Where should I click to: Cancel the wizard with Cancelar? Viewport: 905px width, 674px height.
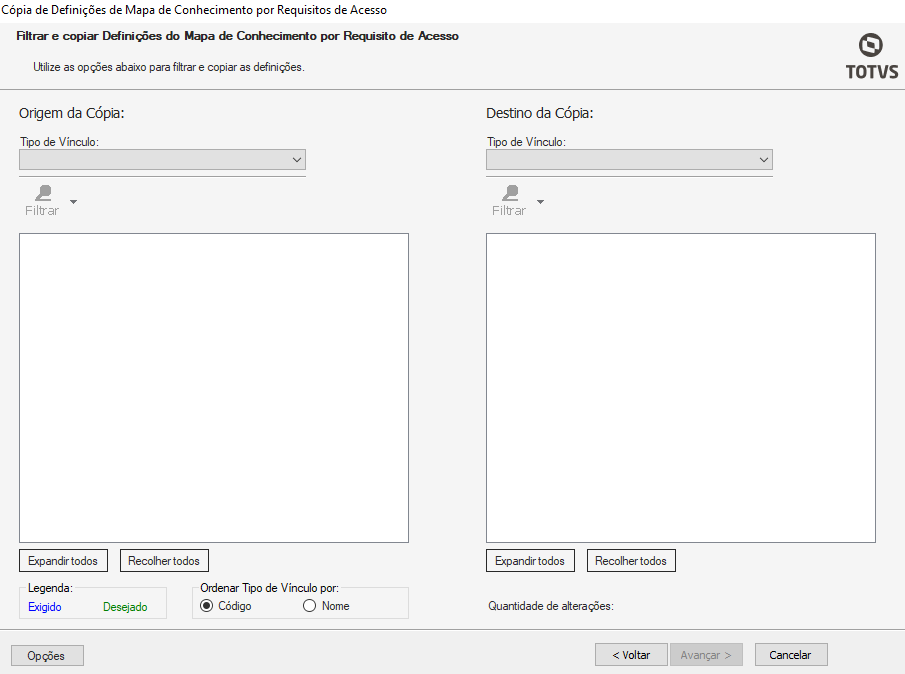[791, 655]
